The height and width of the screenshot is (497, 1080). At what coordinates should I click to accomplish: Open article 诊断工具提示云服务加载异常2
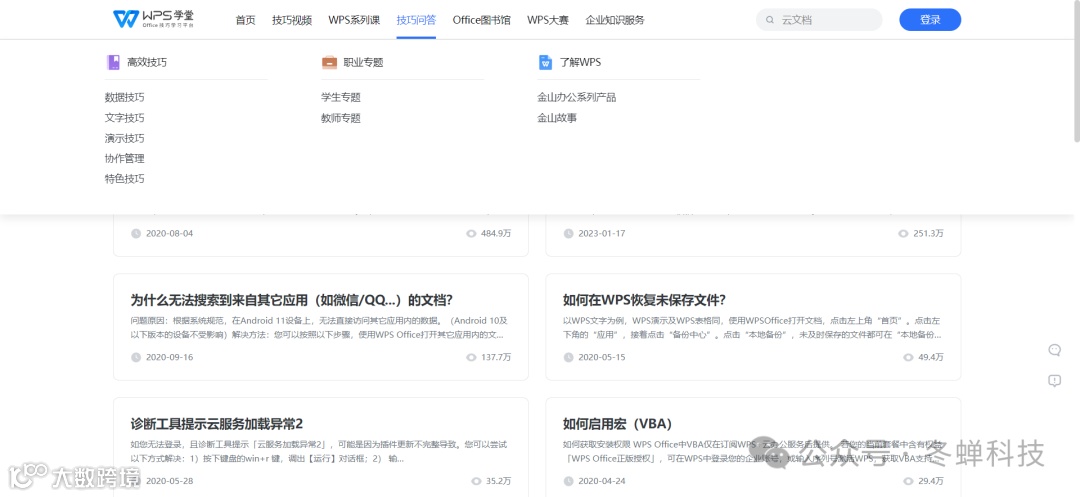tap(217, 423)
